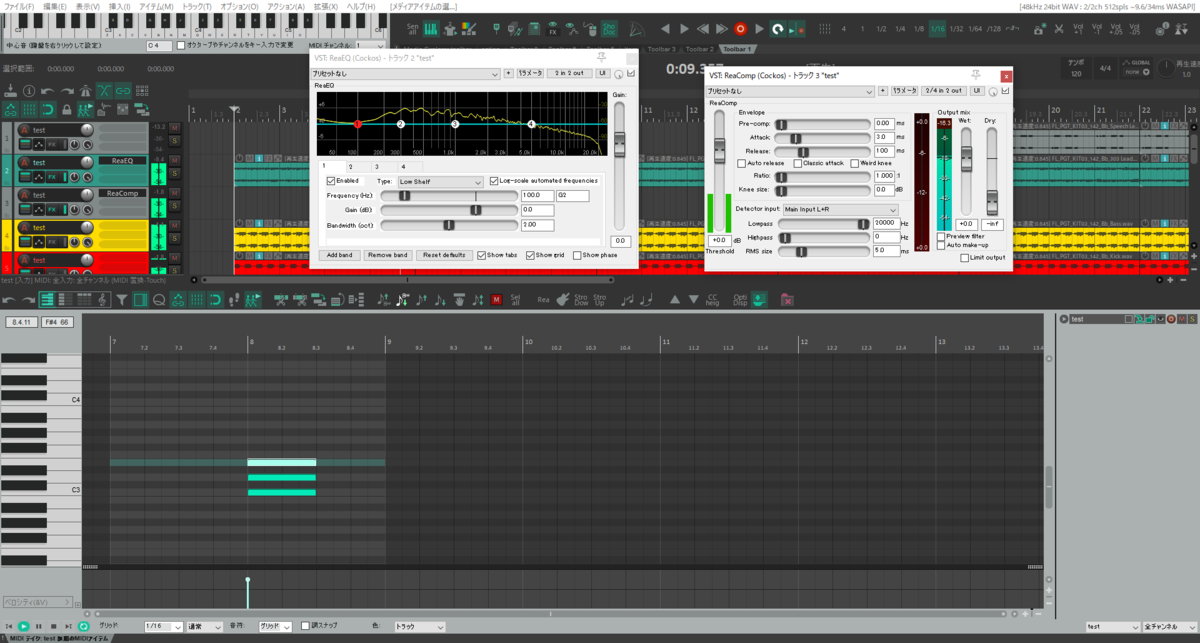Click the Remove band button
1200x643 pixels.
387,255
